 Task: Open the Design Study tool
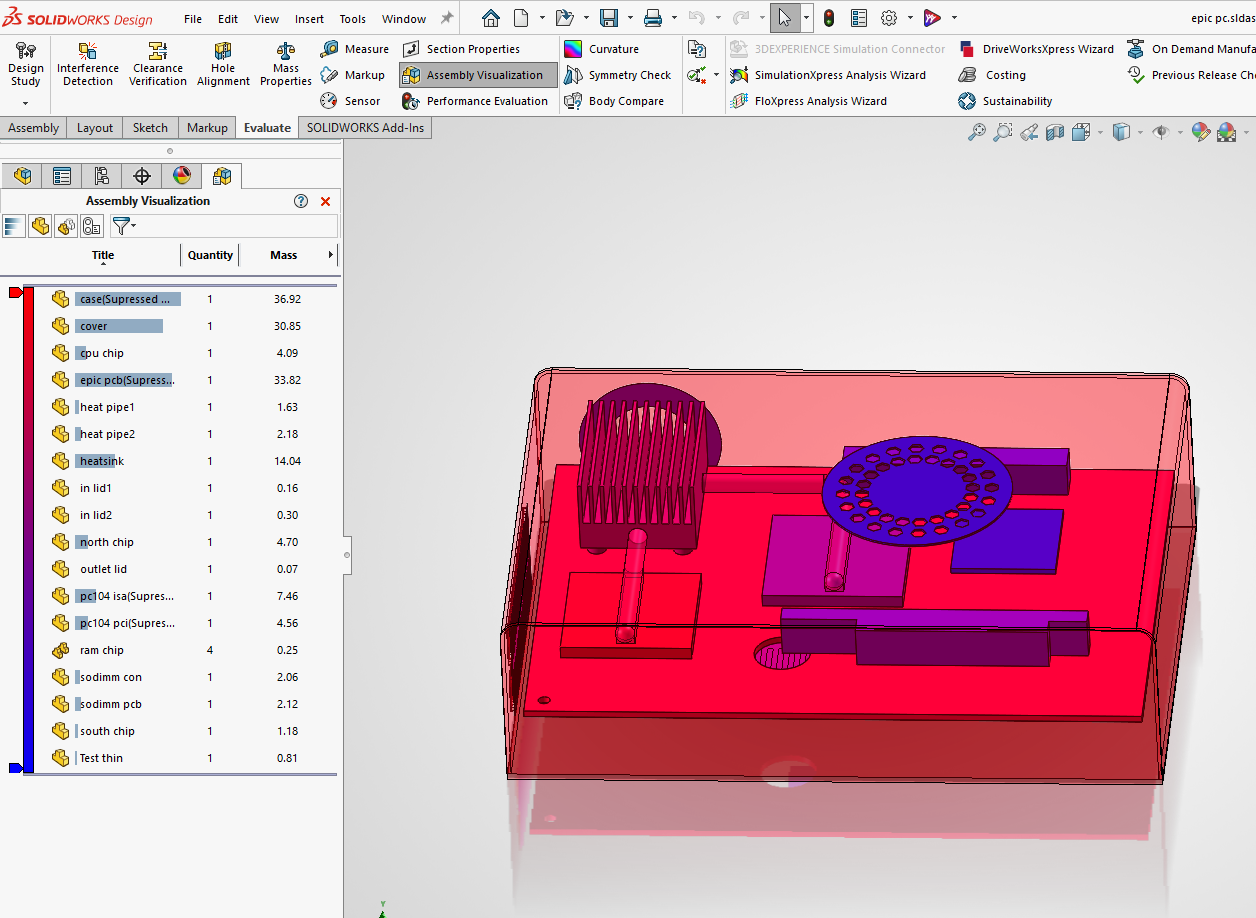pyautogui.click(x=26, y=64)
